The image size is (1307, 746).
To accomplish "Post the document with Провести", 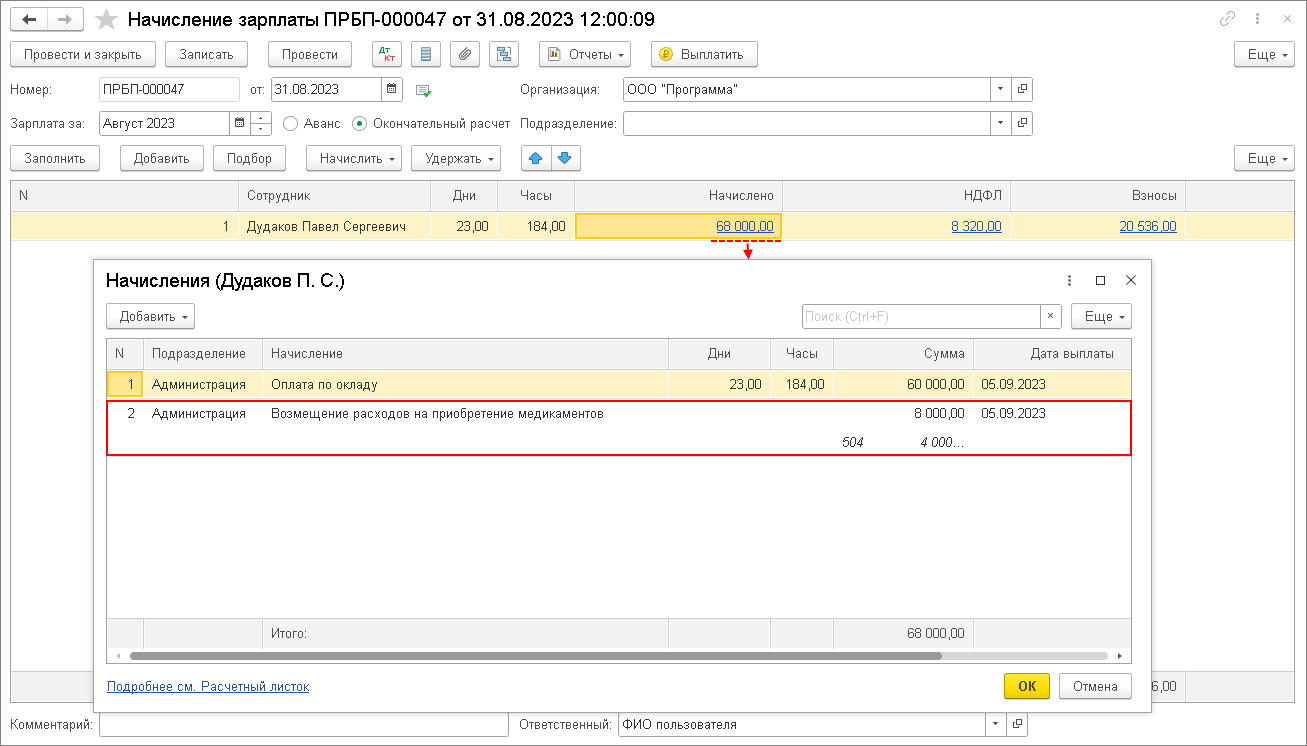I will click(310, 54).
